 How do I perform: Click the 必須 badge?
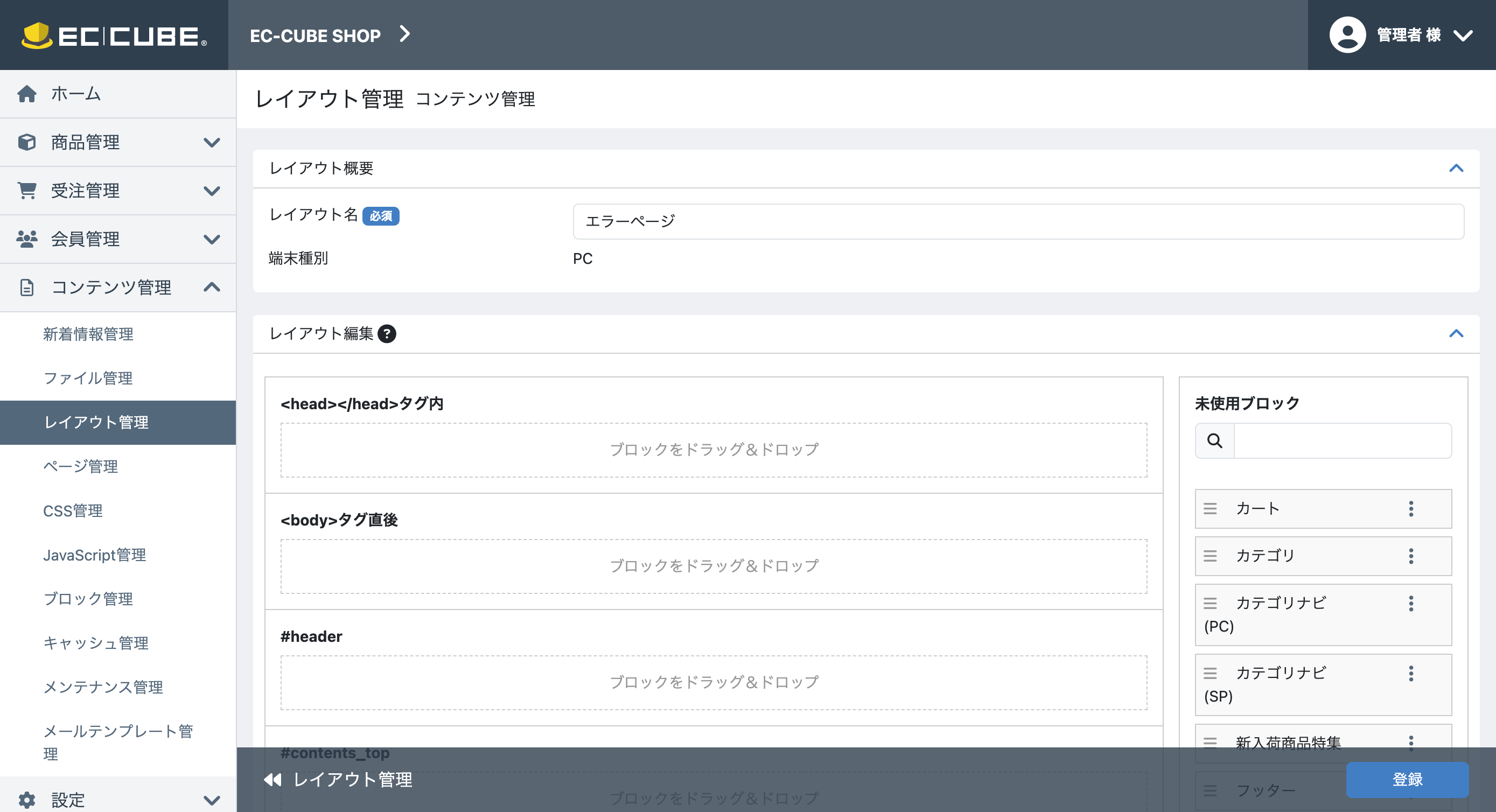click(x=381, y=216)
